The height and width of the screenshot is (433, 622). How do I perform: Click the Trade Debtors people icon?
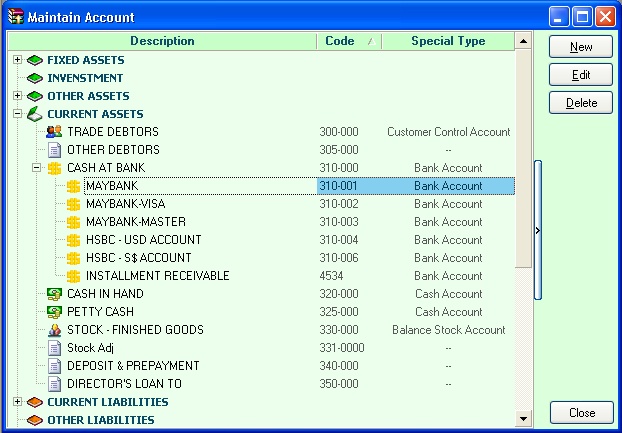click(x=55, y=132)
